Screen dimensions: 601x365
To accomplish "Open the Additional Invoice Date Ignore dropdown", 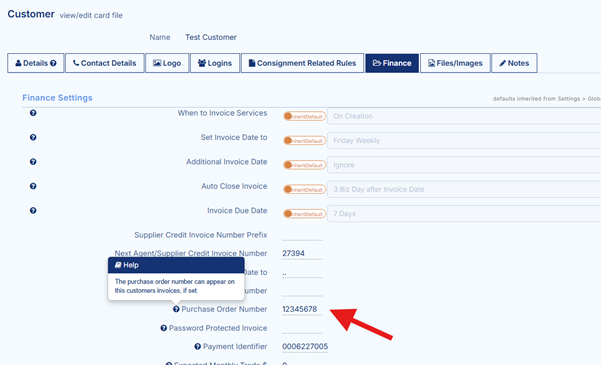I will pyautogui.click(x=464, y=165).
